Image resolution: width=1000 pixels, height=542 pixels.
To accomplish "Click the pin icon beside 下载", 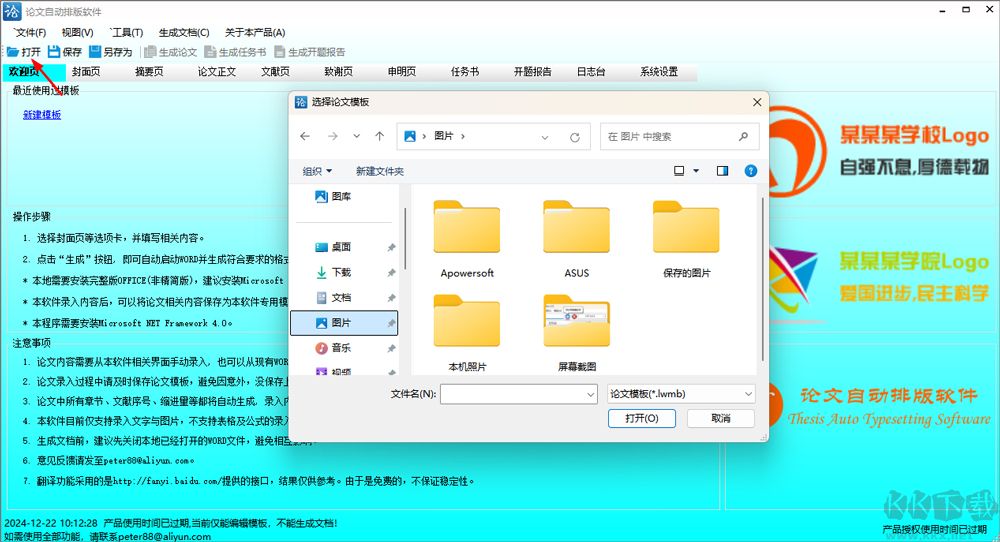I will click(x=391, y=273).
